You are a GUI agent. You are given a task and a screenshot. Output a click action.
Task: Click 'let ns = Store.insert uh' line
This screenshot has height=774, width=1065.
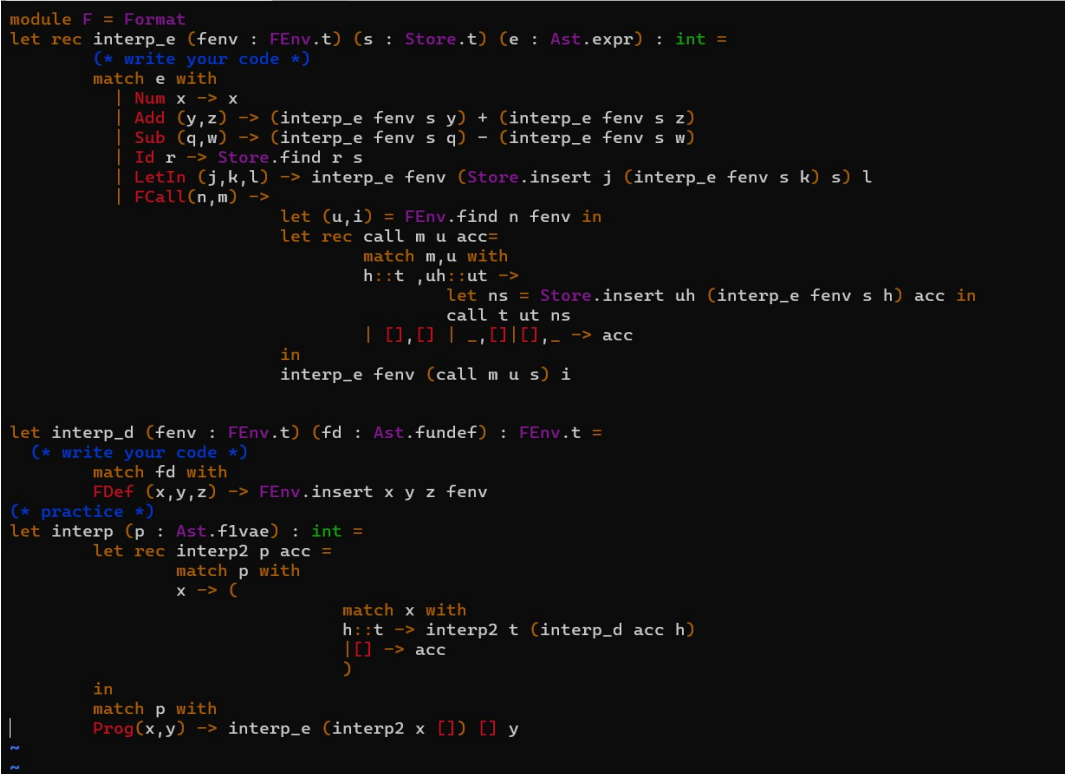(711, 295)
